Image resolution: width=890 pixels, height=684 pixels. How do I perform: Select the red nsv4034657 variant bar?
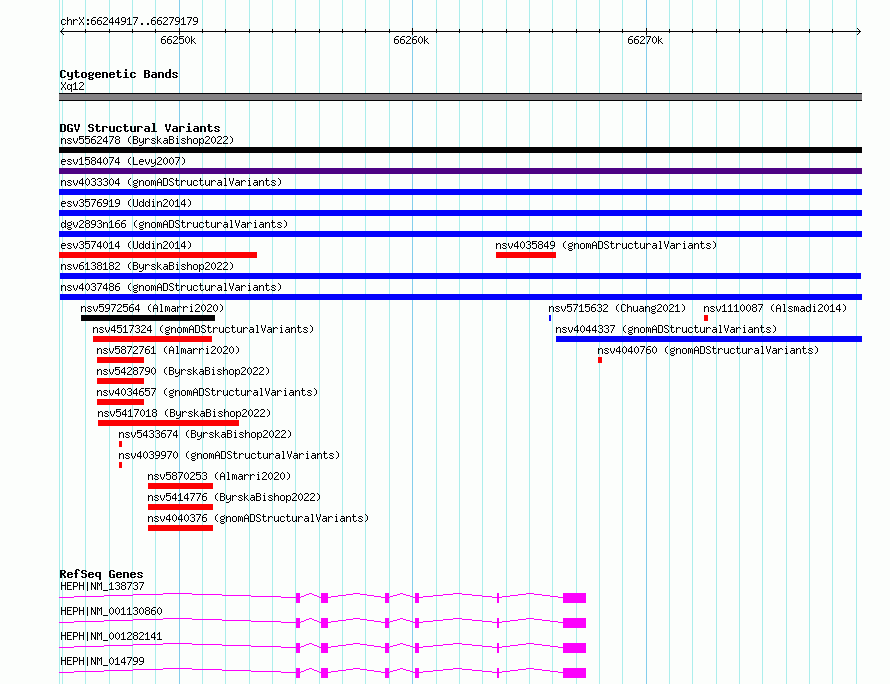coord(120,402)
